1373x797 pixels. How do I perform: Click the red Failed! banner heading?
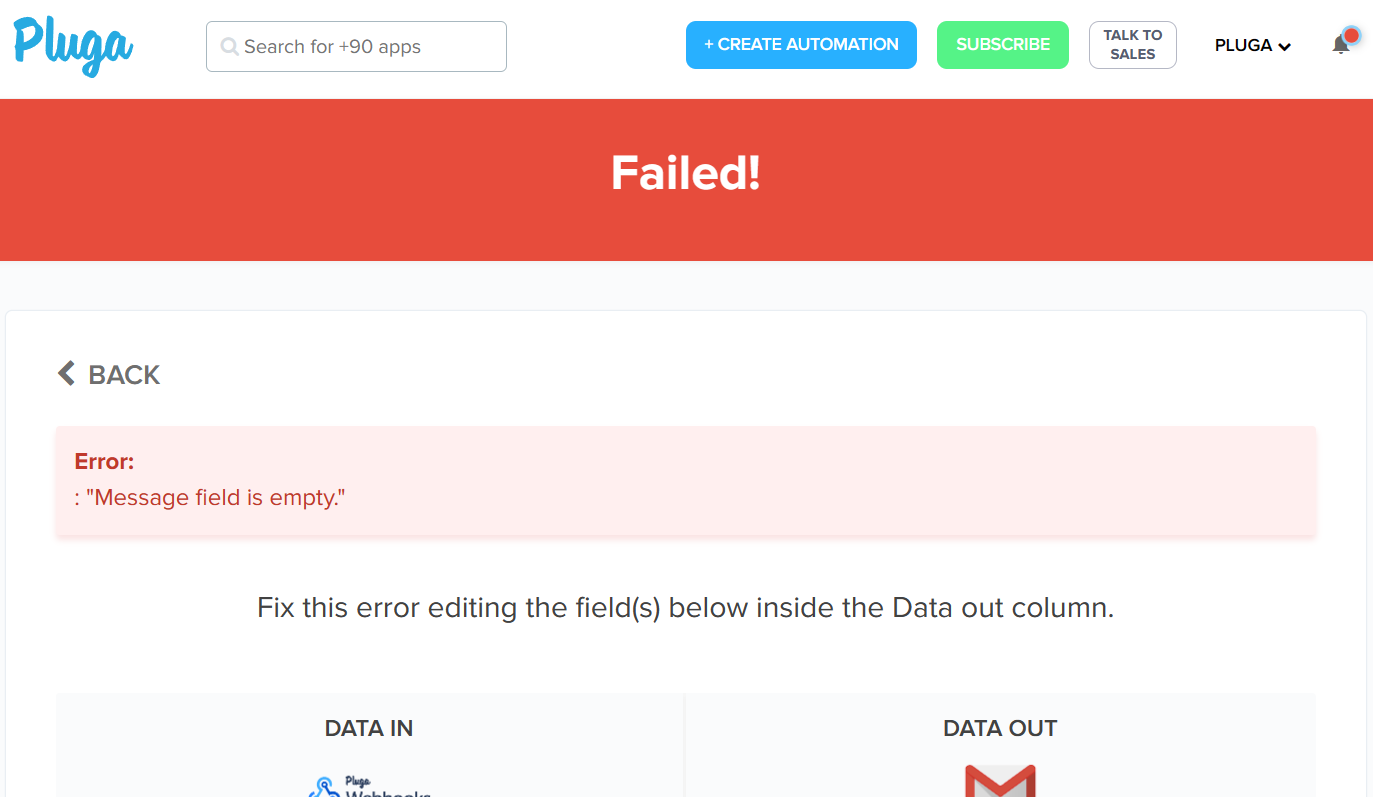tap(686, 173)
